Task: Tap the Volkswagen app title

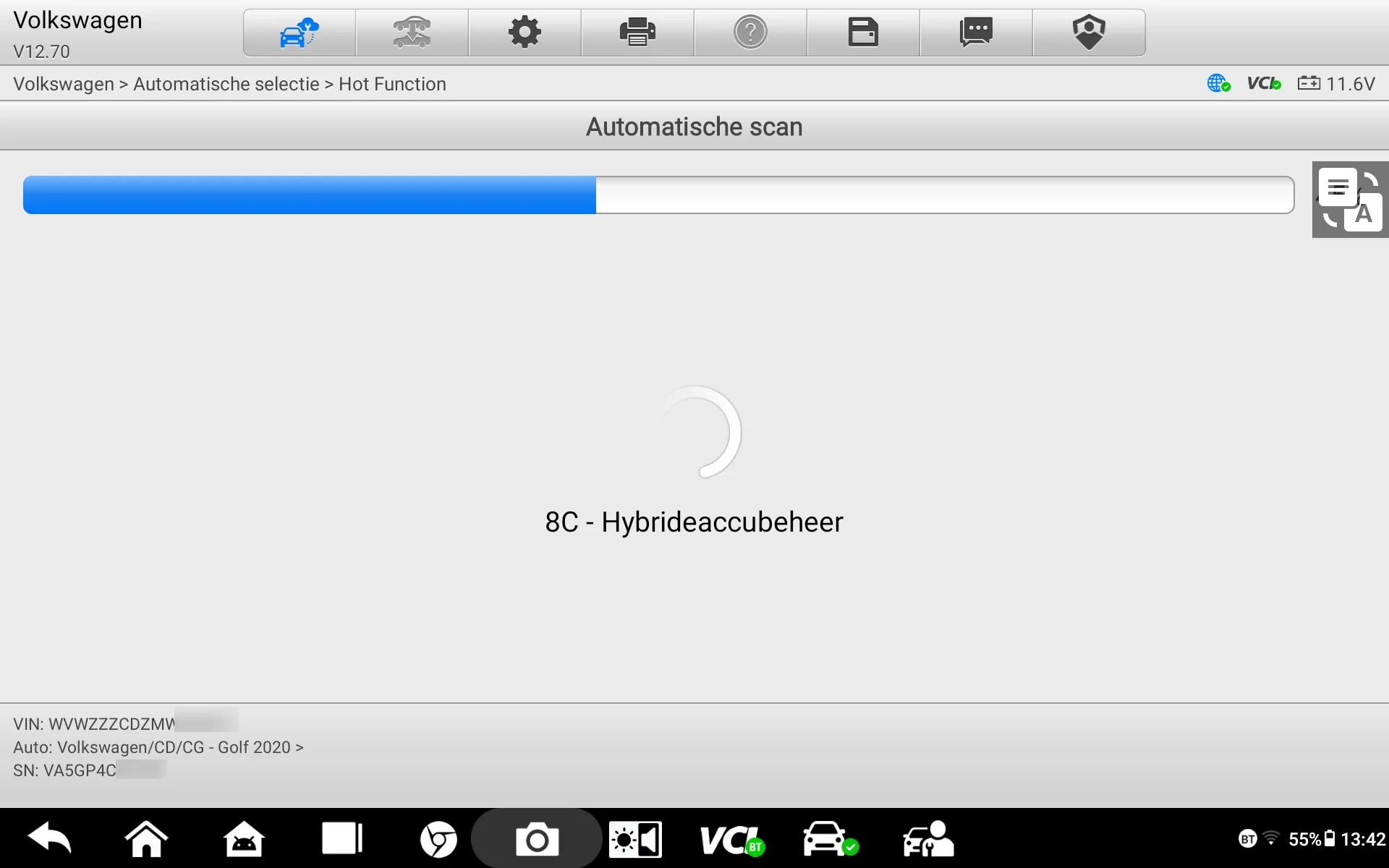Action: coord(78,21)
